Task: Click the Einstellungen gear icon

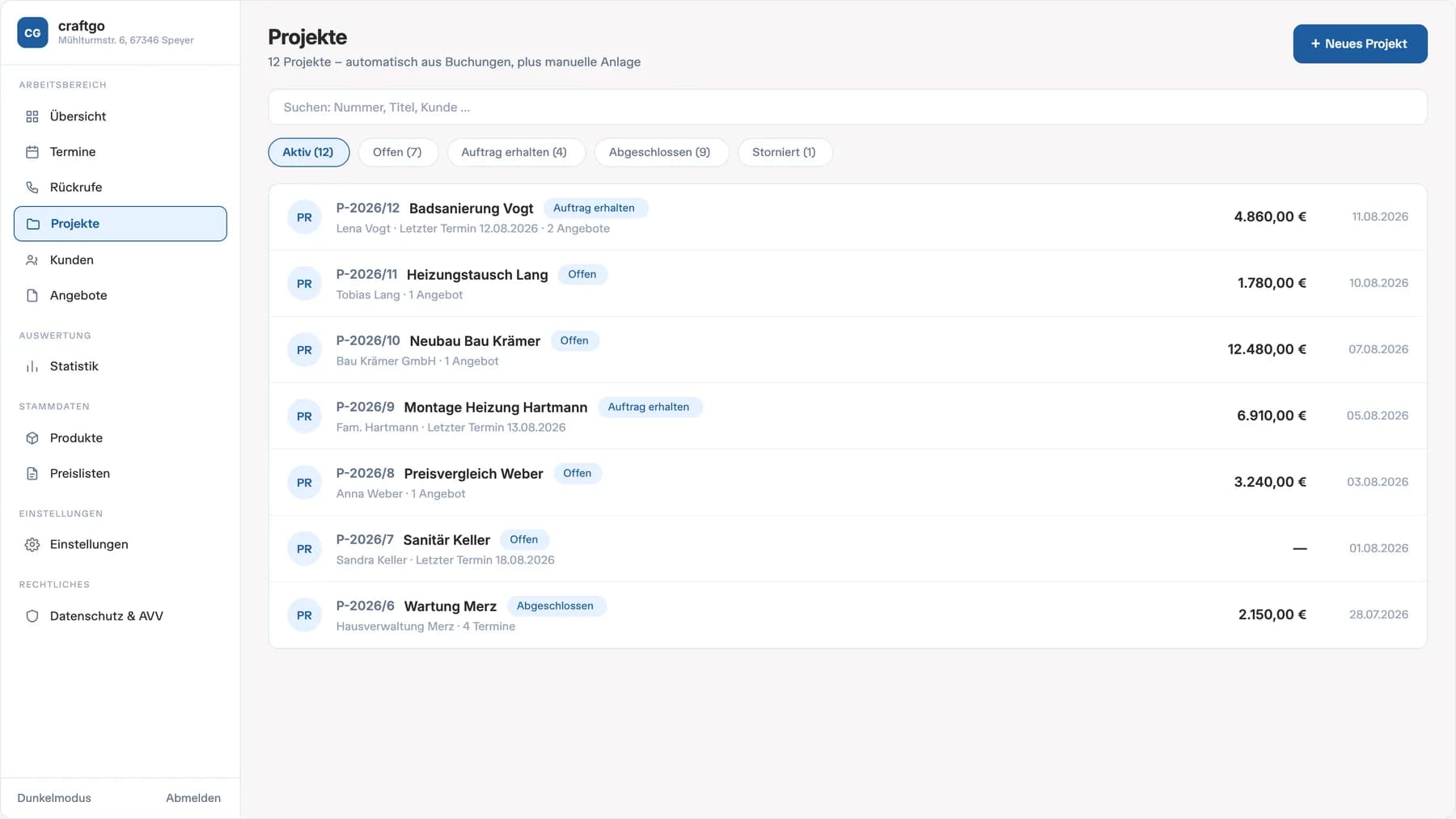Action: point(32,545)
